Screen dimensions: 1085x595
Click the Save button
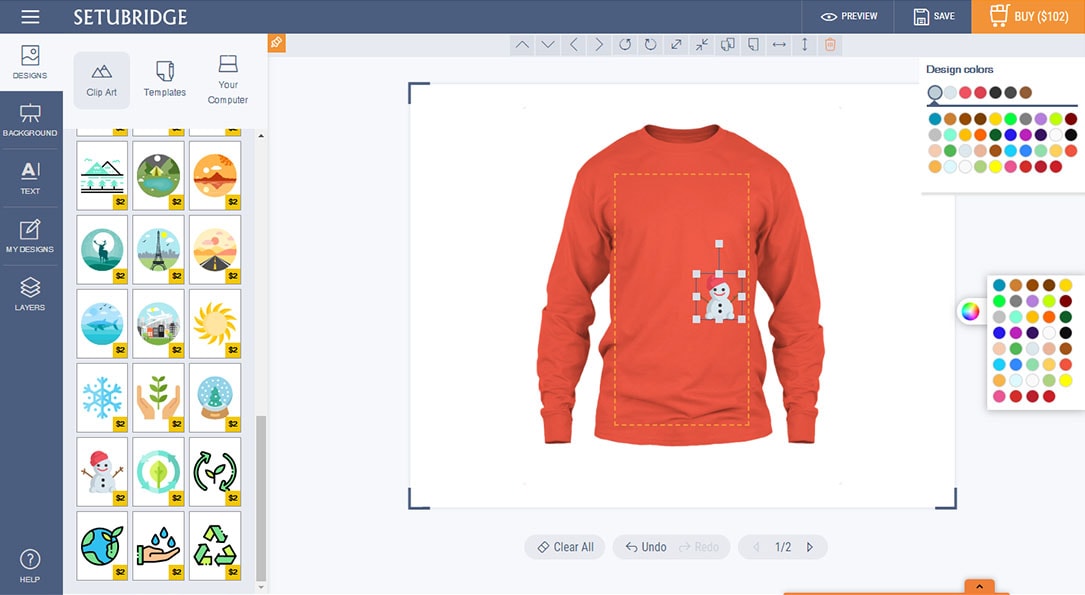point(933,17)
